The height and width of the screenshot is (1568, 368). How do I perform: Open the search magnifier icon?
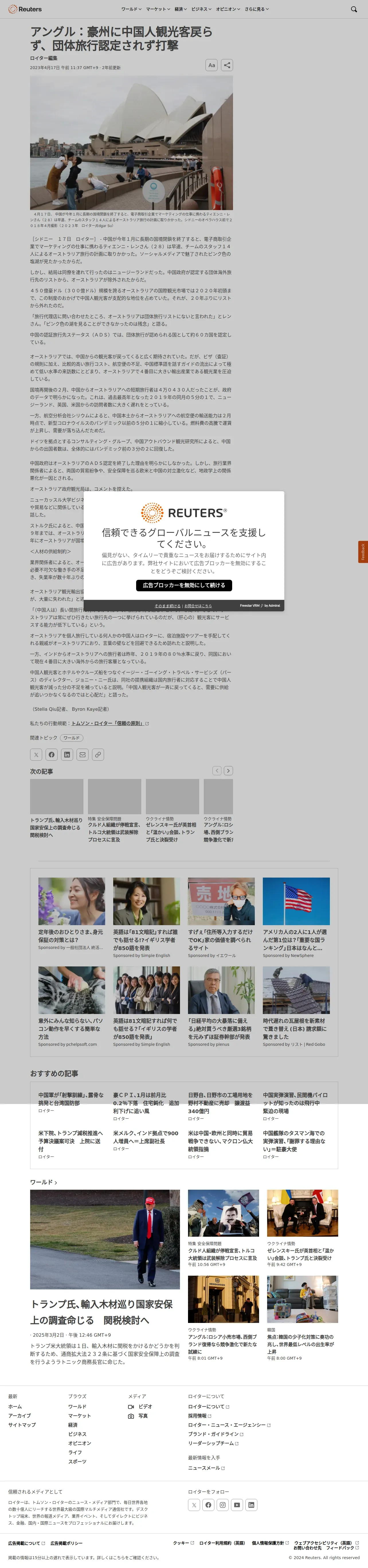point(354,9)
